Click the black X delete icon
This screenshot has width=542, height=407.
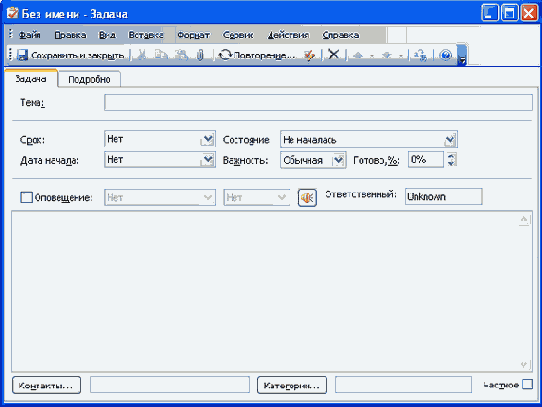pos(333,54)
